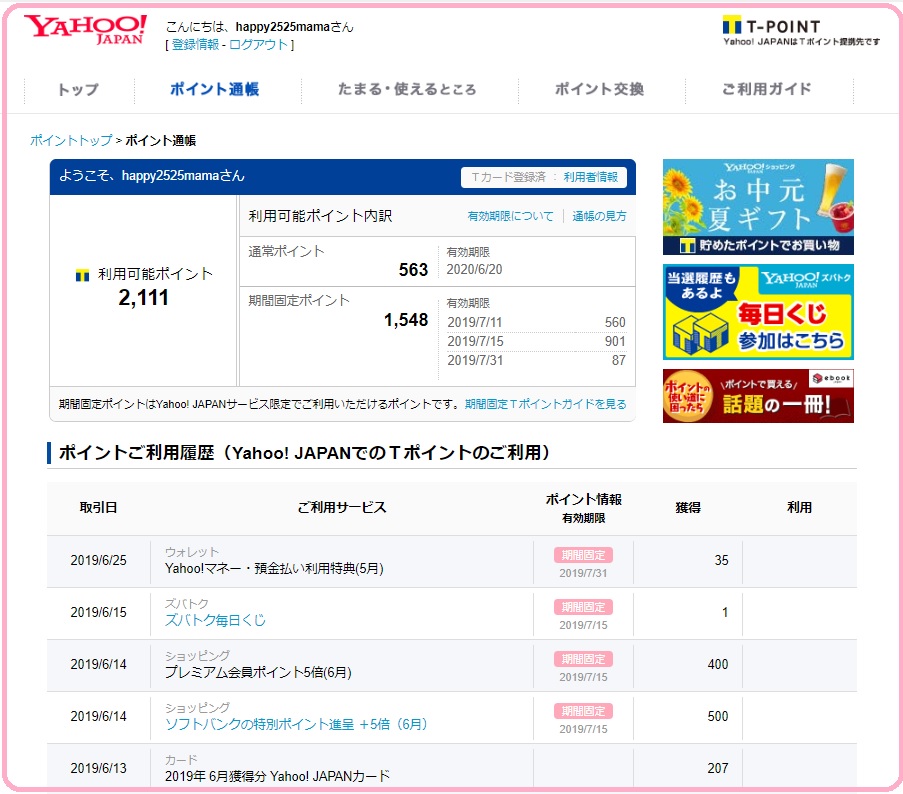The image size is (903, 794).
Task: Click the 取引日 column header
Action: click(x=98, y=508)
